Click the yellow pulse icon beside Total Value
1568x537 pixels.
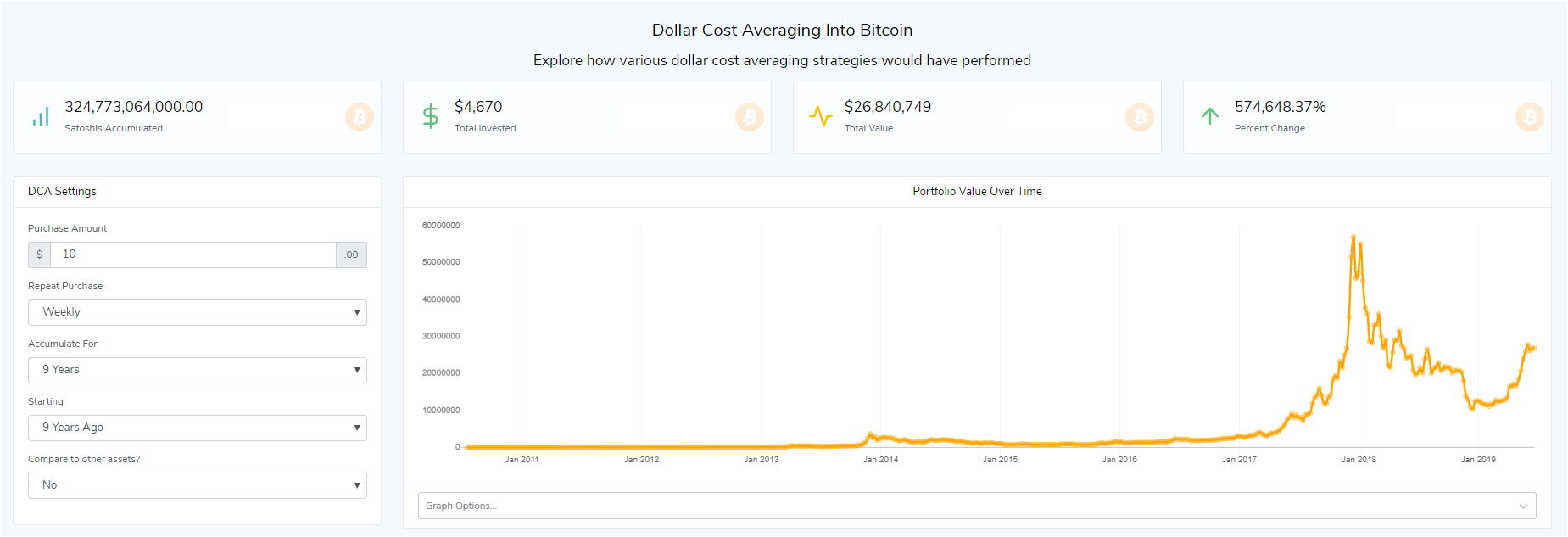click(x=821, y=116)
